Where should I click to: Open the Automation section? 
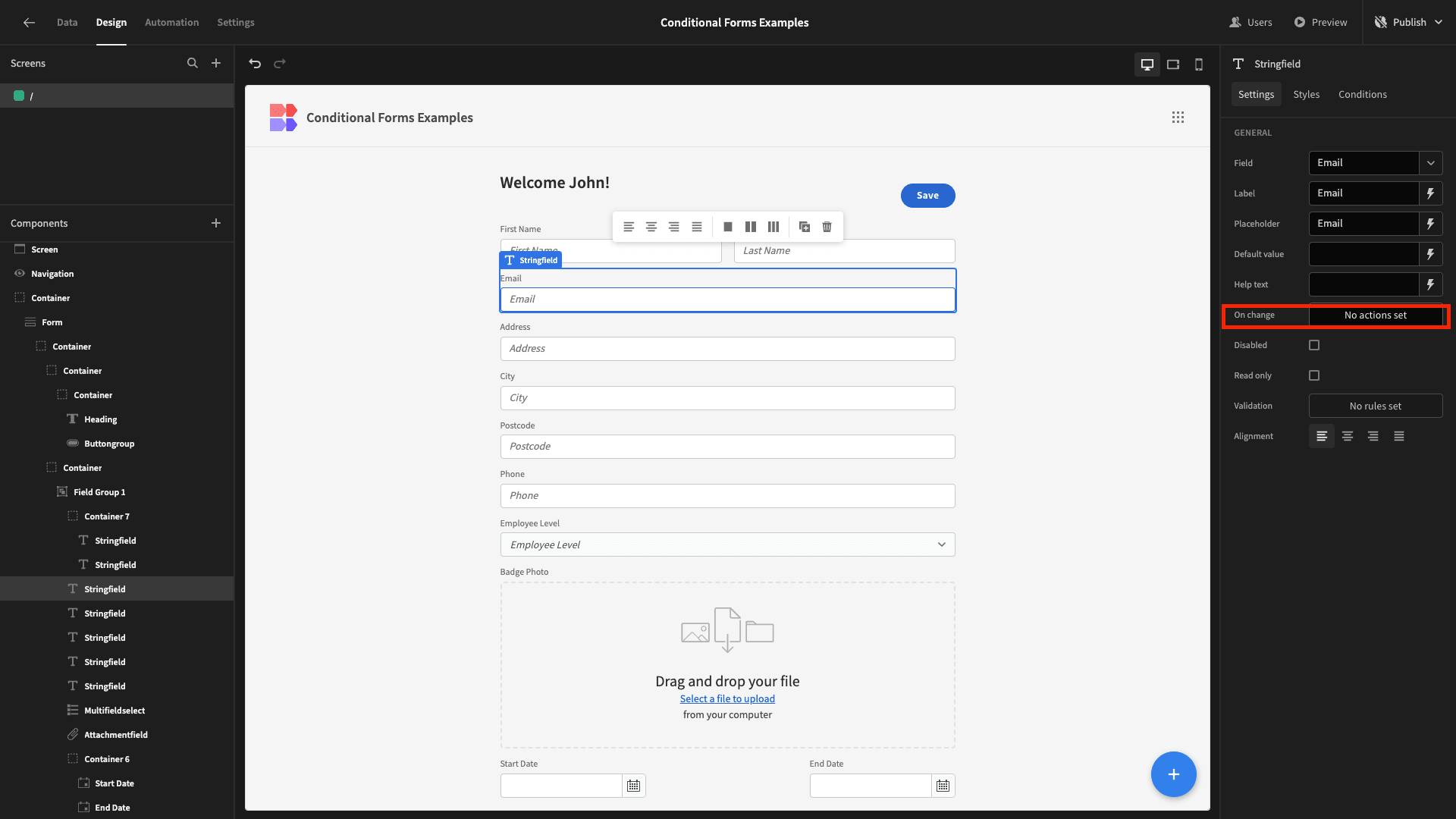171,22
